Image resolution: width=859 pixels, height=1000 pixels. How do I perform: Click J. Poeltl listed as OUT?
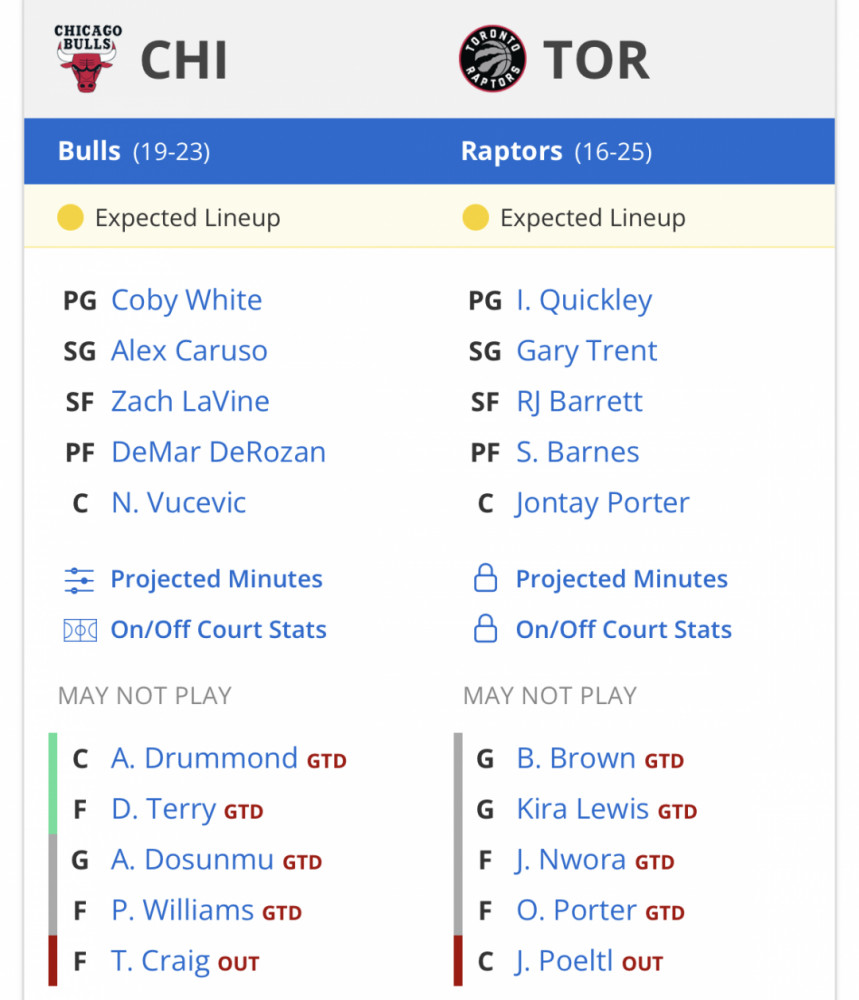[x=564, y=961]
